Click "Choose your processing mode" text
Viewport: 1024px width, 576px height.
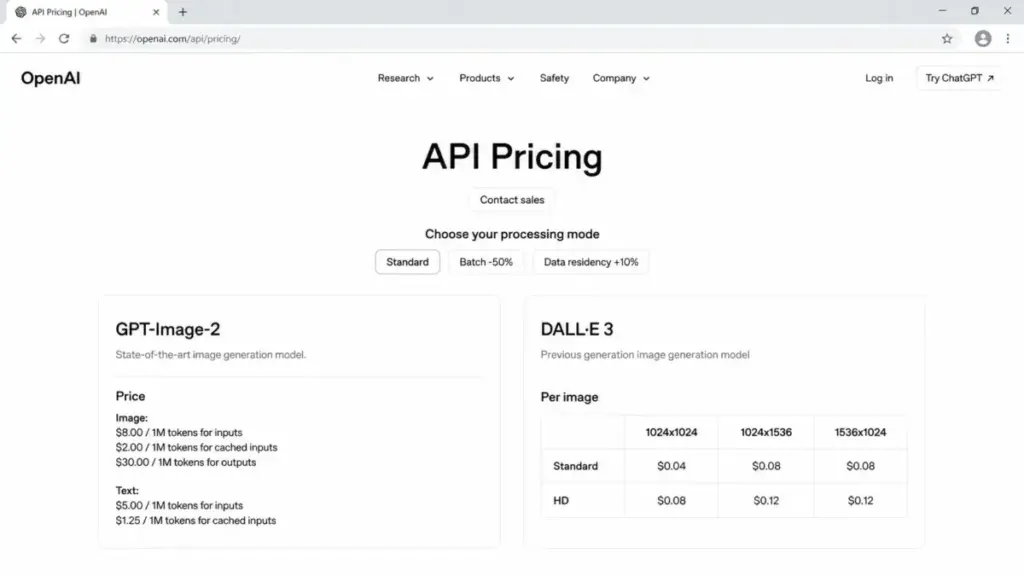click(x=512, y=234)
